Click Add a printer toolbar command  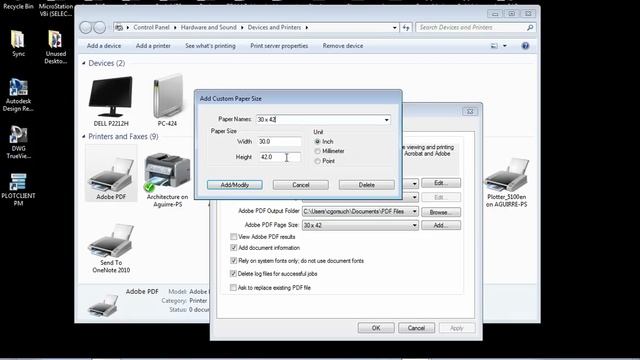[x=153, y=46]
